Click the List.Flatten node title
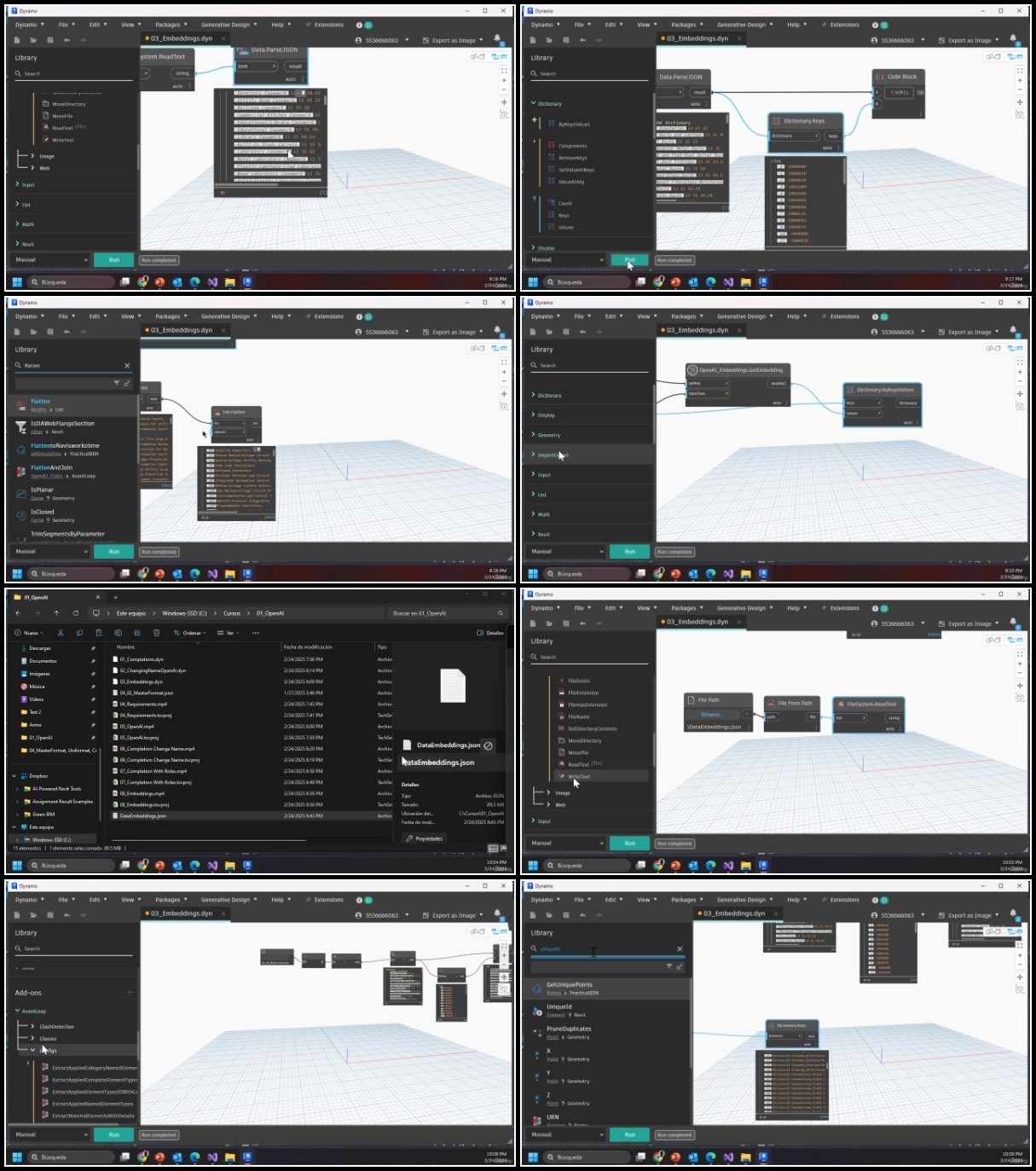The height and width of the screenshot is (1171, 1036). click(x=234, y=412)
